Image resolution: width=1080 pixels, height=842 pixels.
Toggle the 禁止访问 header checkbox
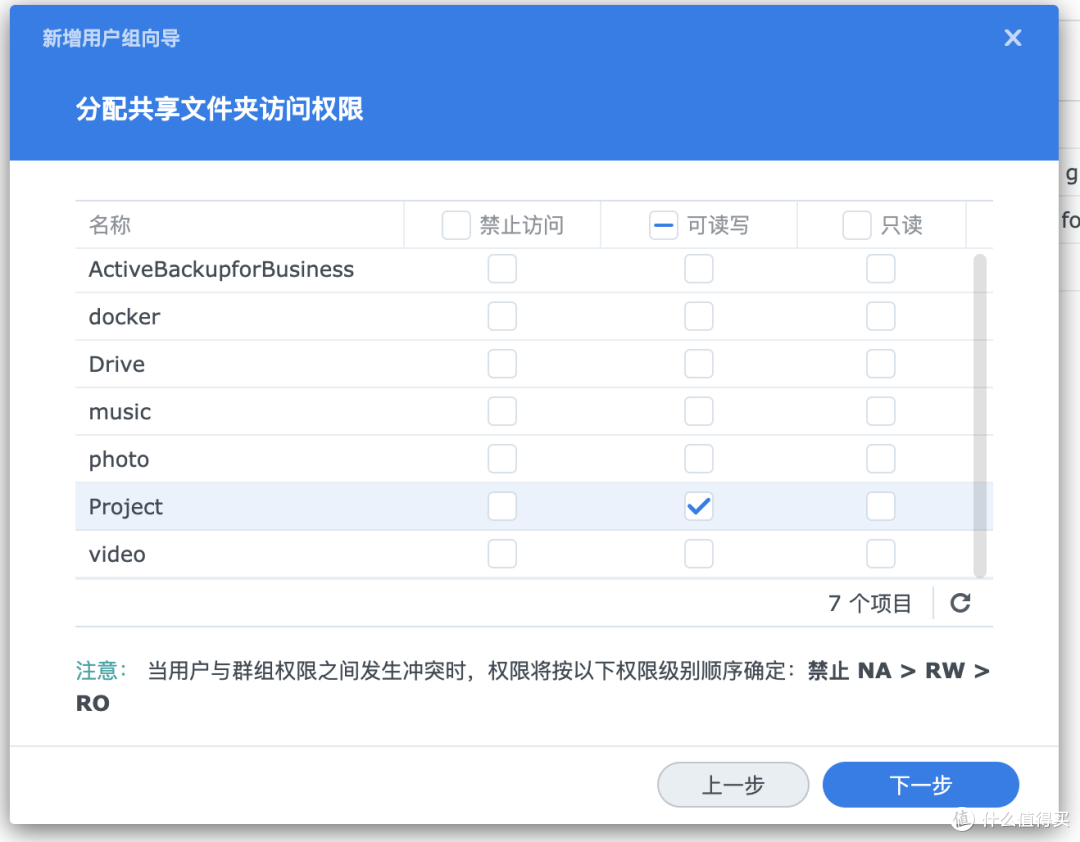pyautogui.click(x=456, y=225)
